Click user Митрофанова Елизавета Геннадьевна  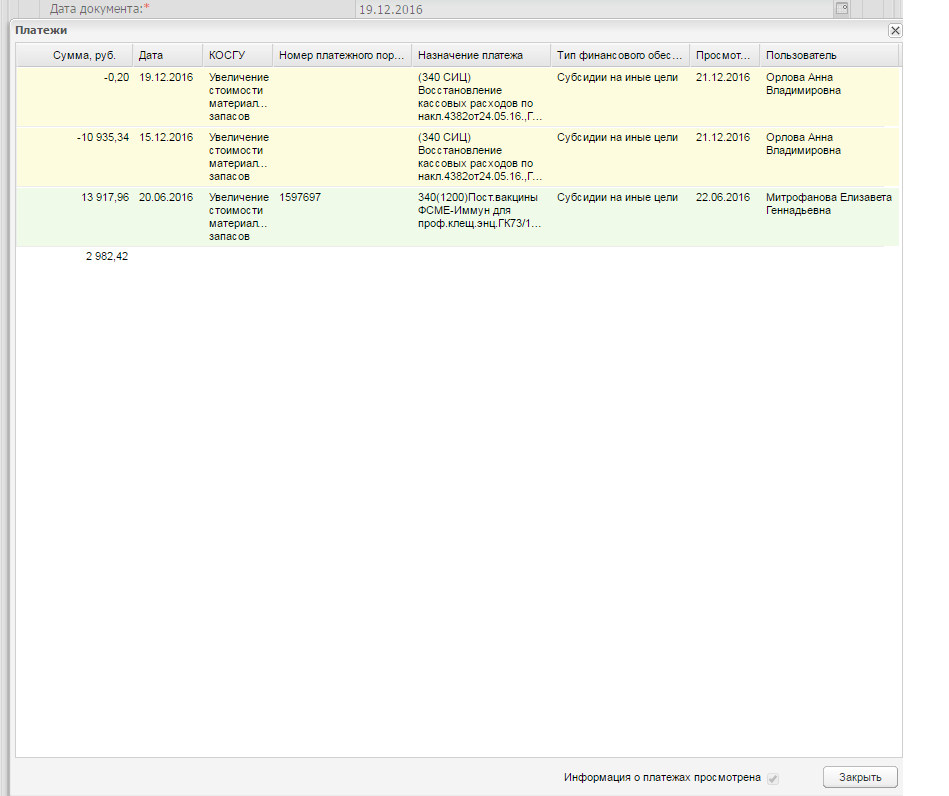[829, 204]
